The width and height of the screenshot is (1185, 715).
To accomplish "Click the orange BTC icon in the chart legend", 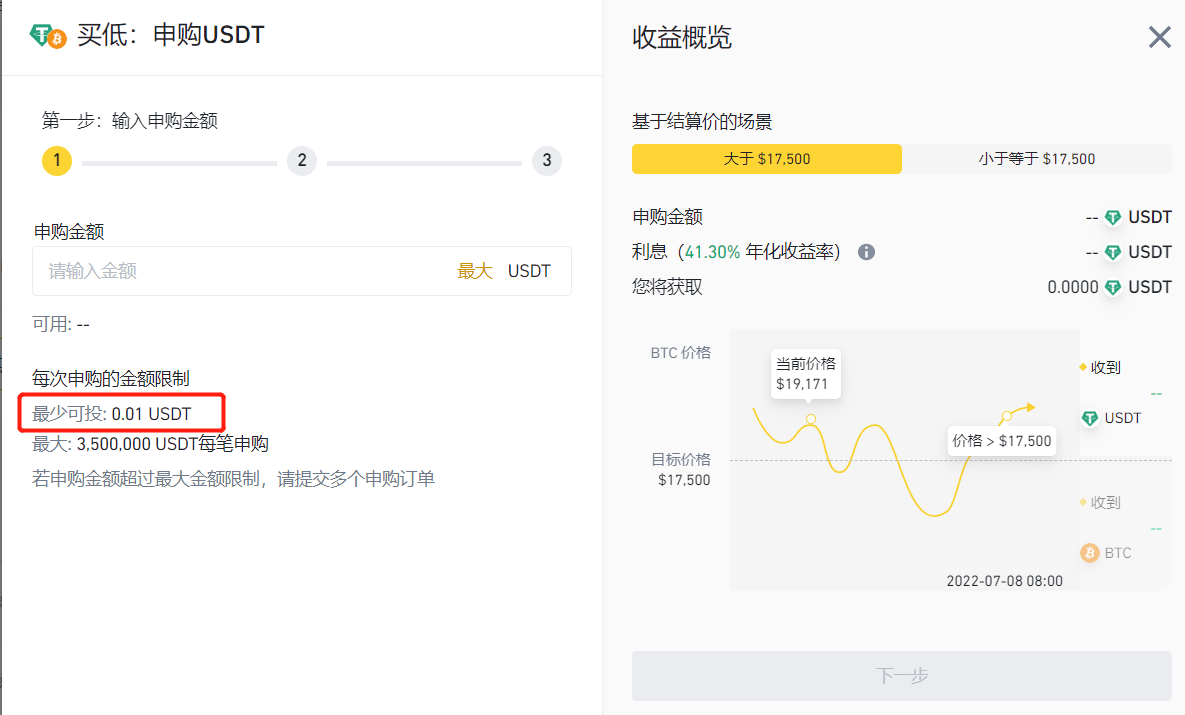I will (x=1089, y=553).
